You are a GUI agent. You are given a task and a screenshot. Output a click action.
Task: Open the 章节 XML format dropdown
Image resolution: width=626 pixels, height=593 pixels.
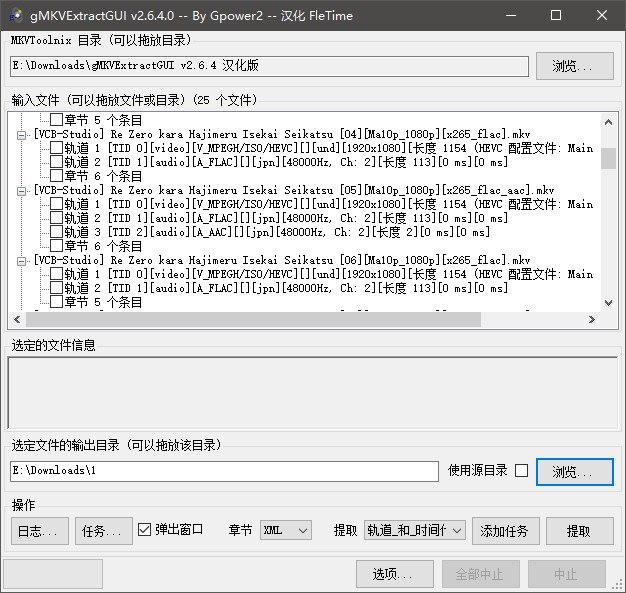[285, 530]
